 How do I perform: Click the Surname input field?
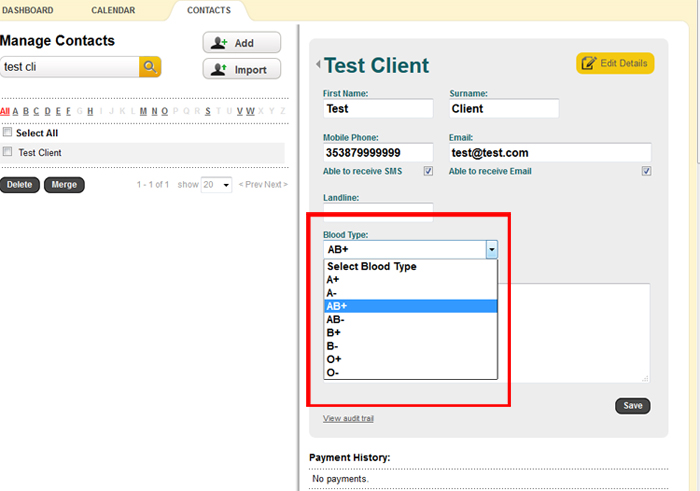click(x=504, y=108)
